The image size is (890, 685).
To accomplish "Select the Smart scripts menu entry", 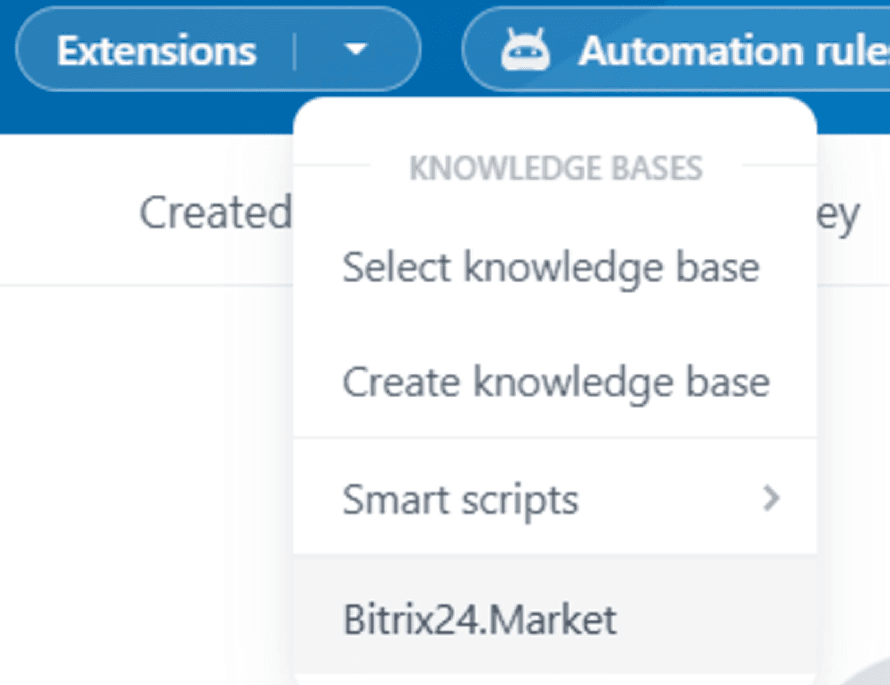I will 461,499.
